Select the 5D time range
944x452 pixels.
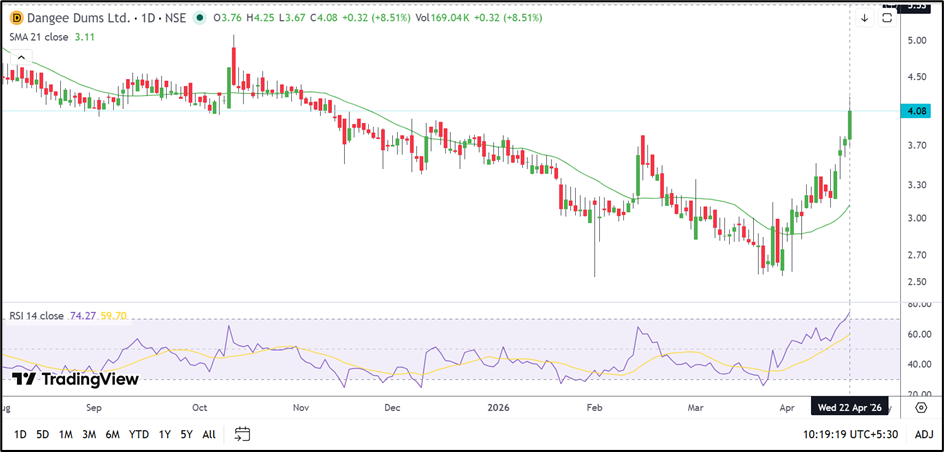coord(43,434)
